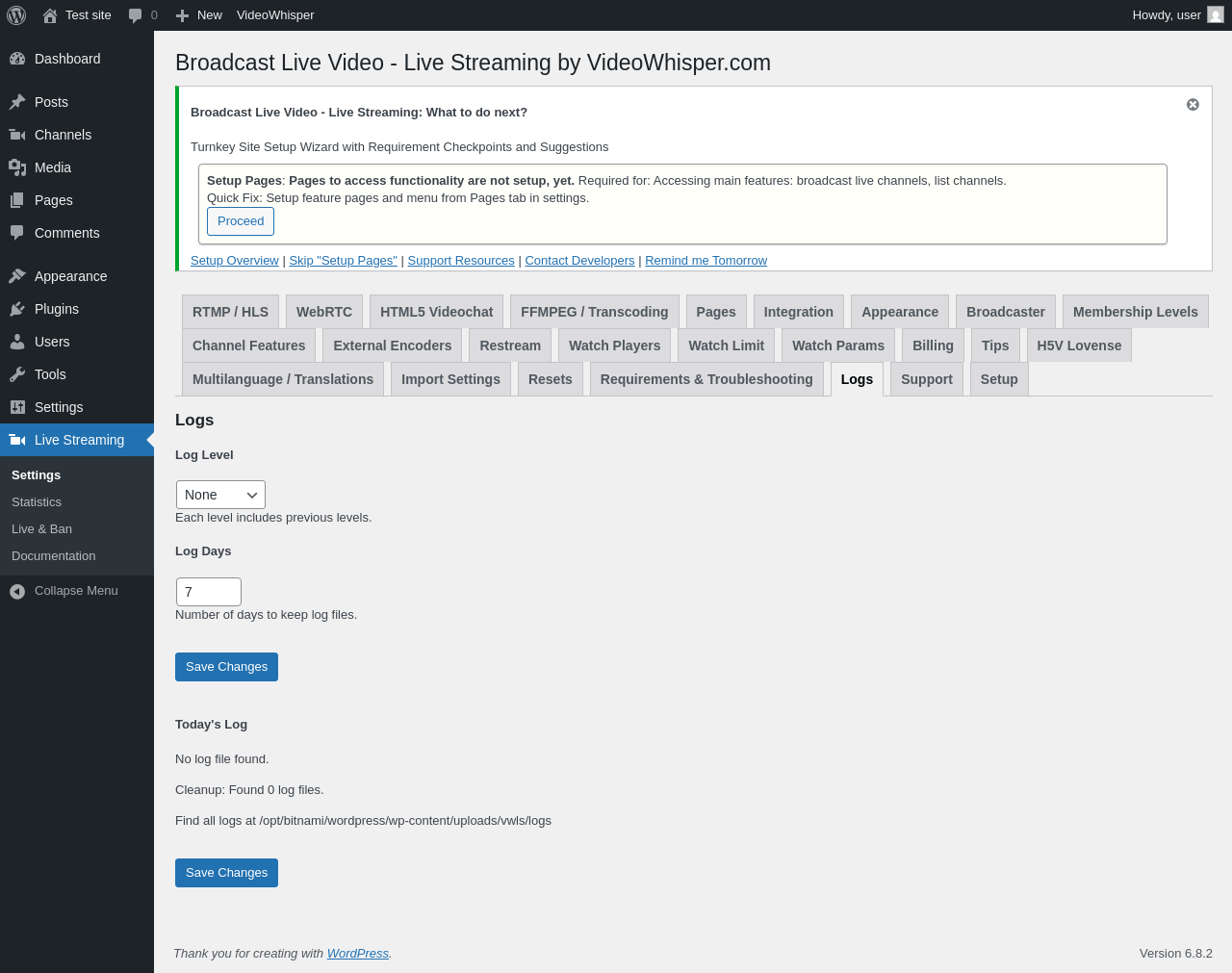Screen dimensions: 1232x973
Task: Open Test site home icon
Action: [50, 15]
